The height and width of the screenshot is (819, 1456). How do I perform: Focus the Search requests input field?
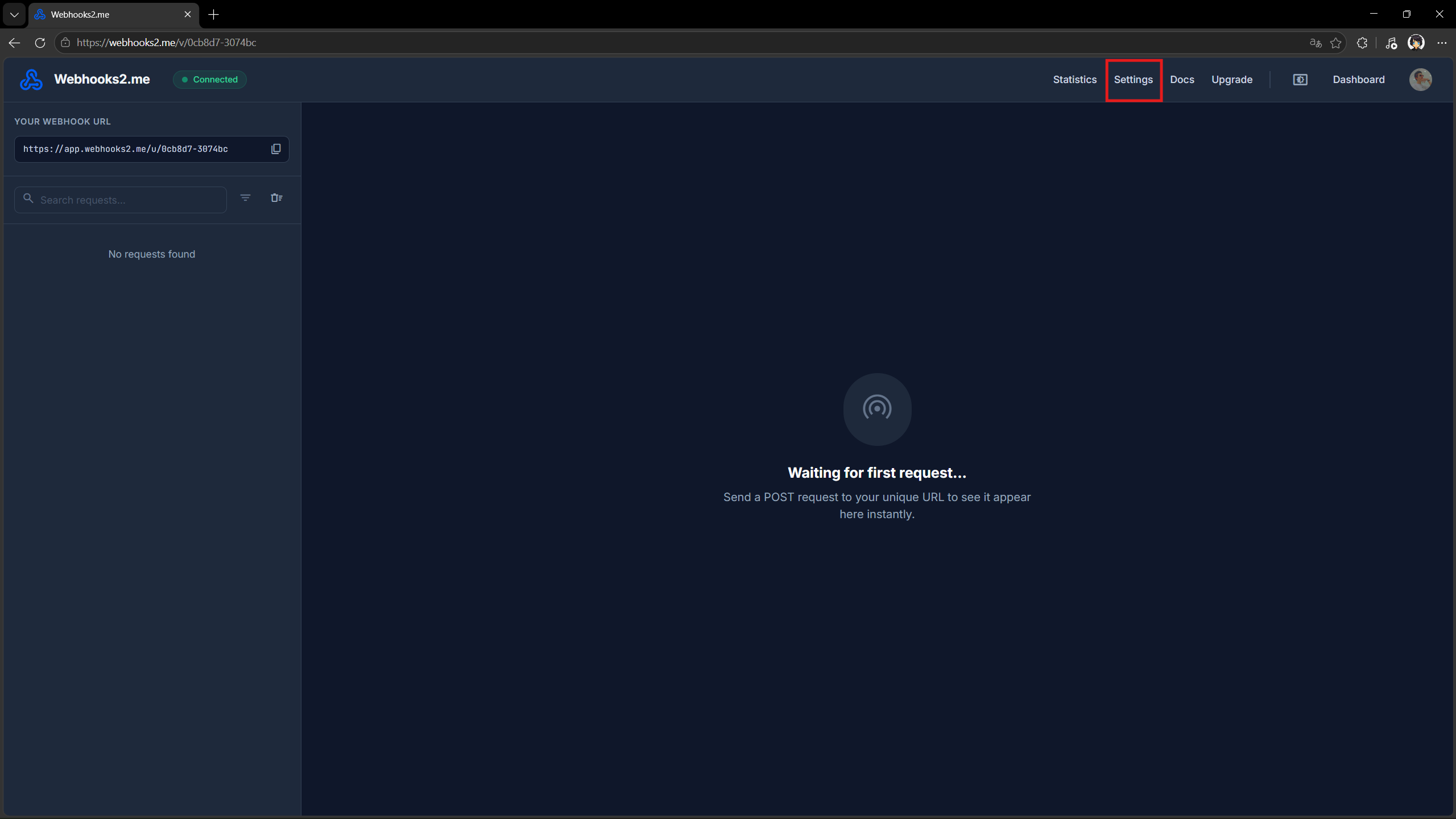(121, 200)
